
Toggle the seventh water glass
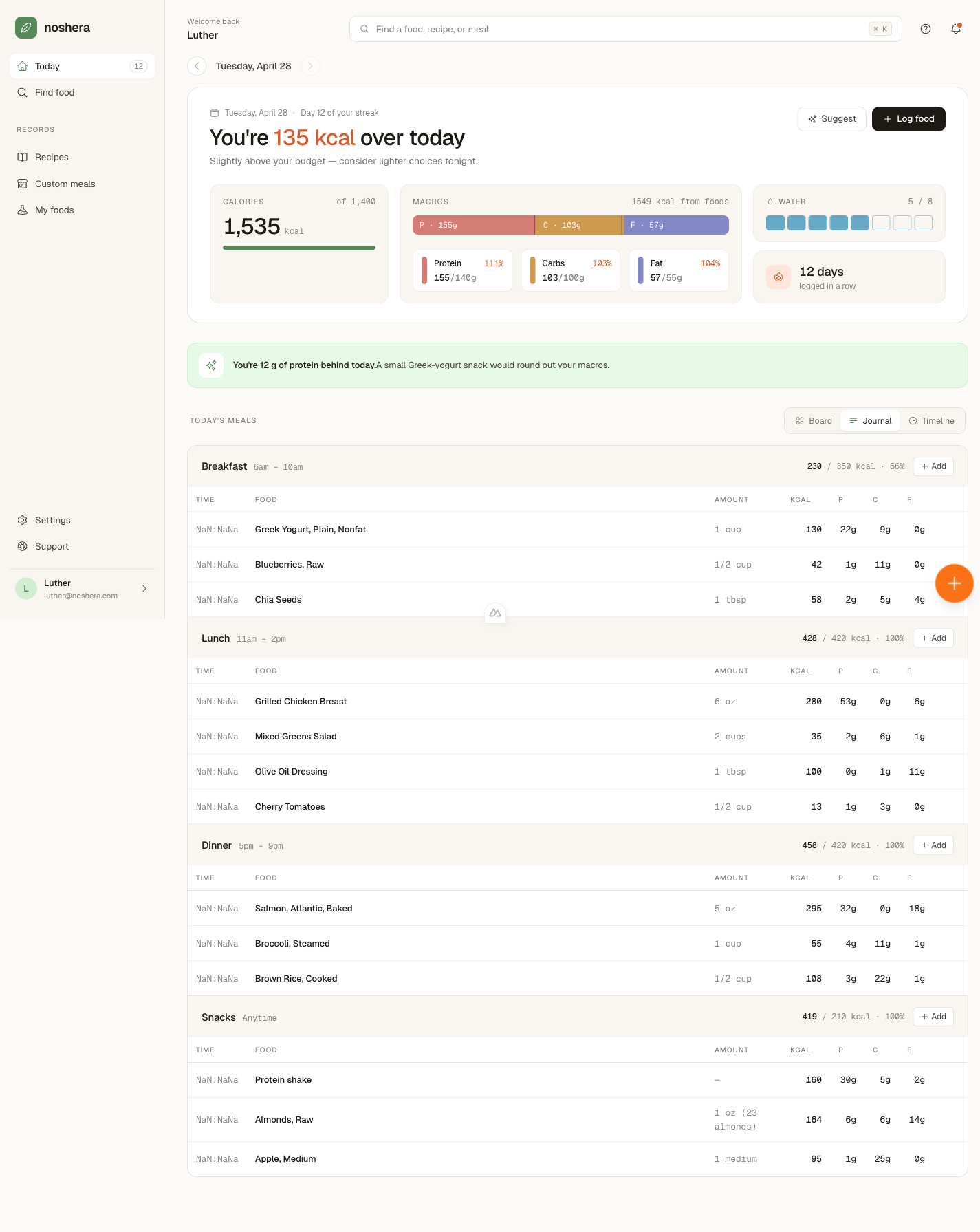(902, 223)
